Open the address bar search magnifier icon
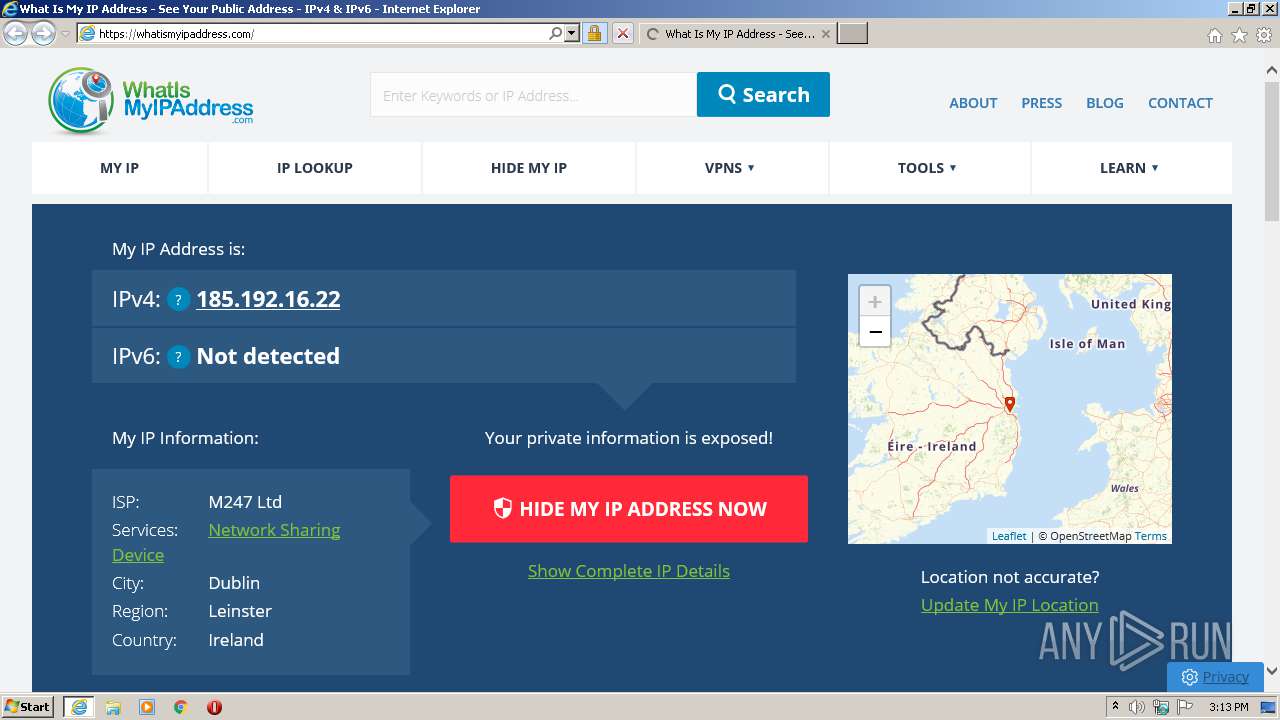Image resolution: width=1280 pixels, height=720 pixels. (556, 33)
